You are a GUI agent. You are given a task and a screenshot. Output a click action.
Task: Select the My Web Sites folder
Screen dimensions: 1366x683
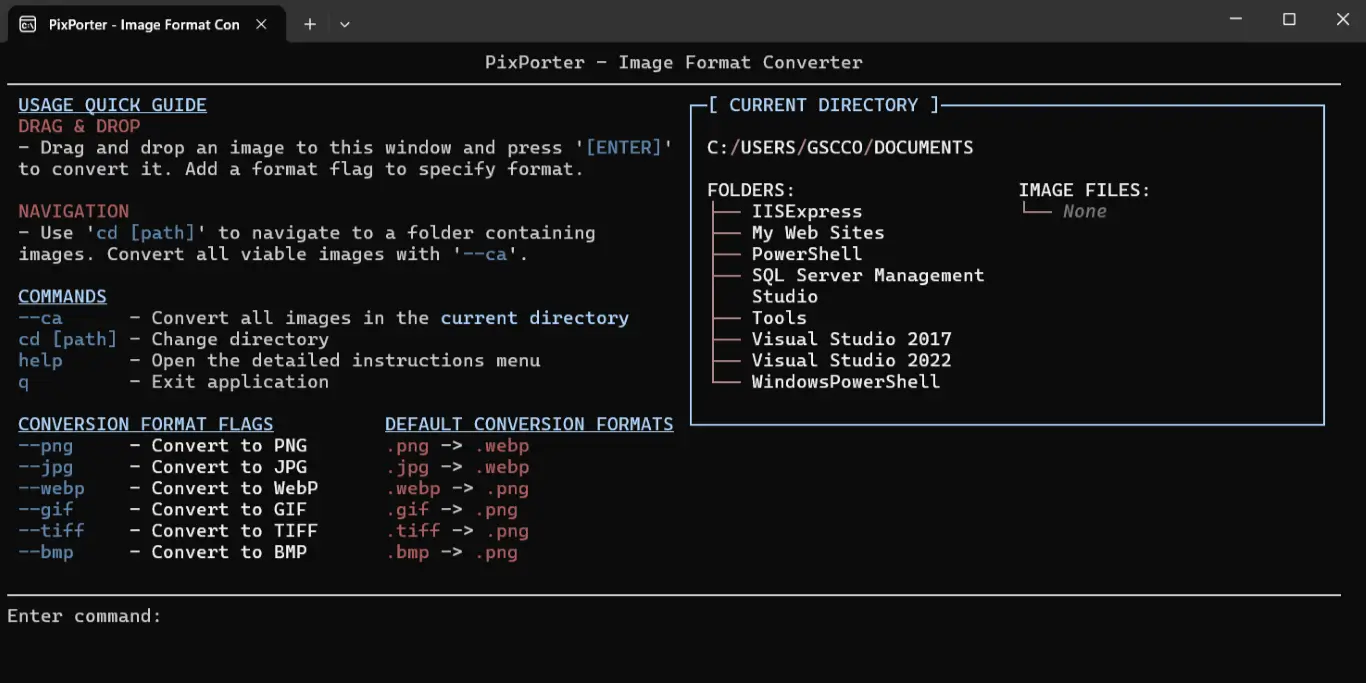pos(818,232)
